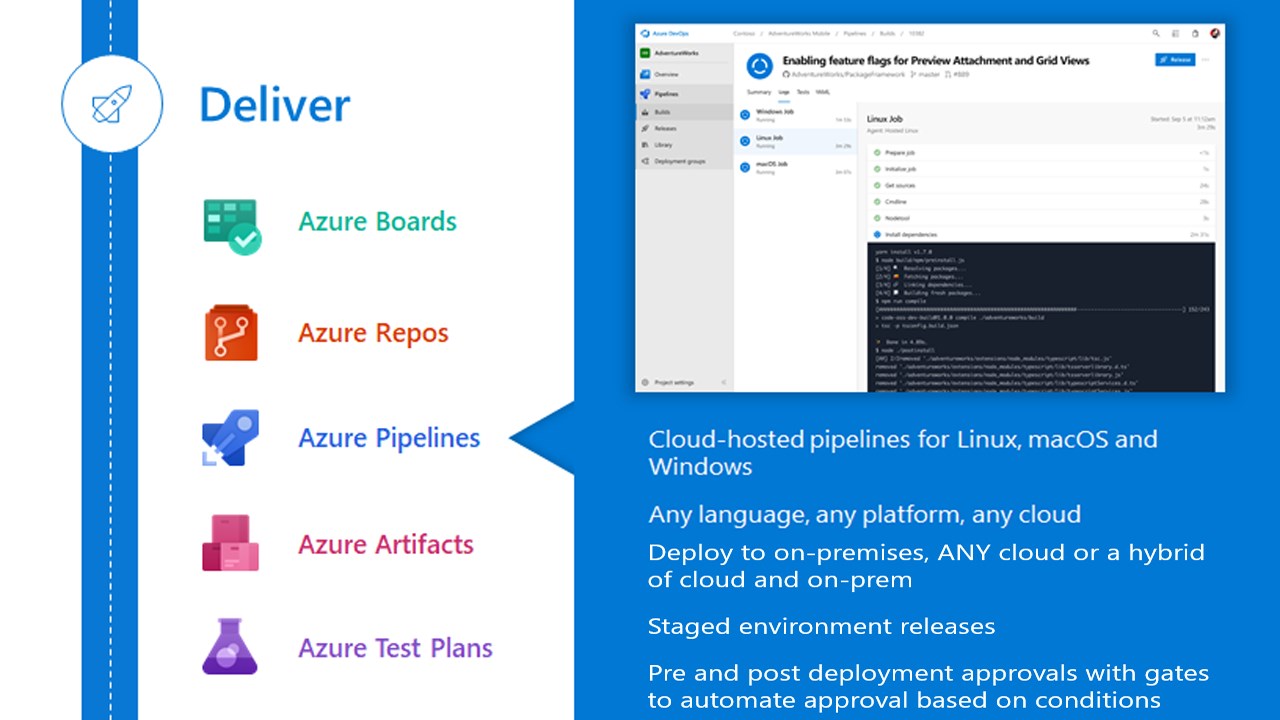1280x720 pixels.
Task: Click the Azure Repos icon
Action: coord(231,333)
